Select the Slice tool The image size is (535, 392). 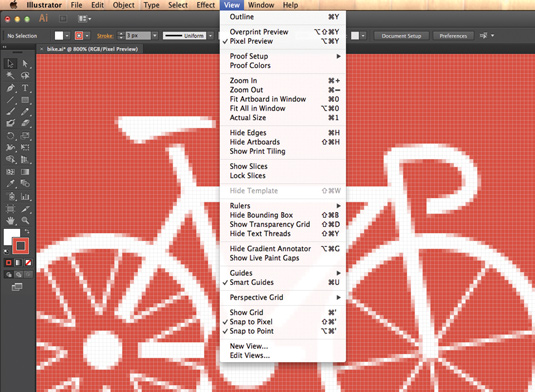click(x=25, y=208)
